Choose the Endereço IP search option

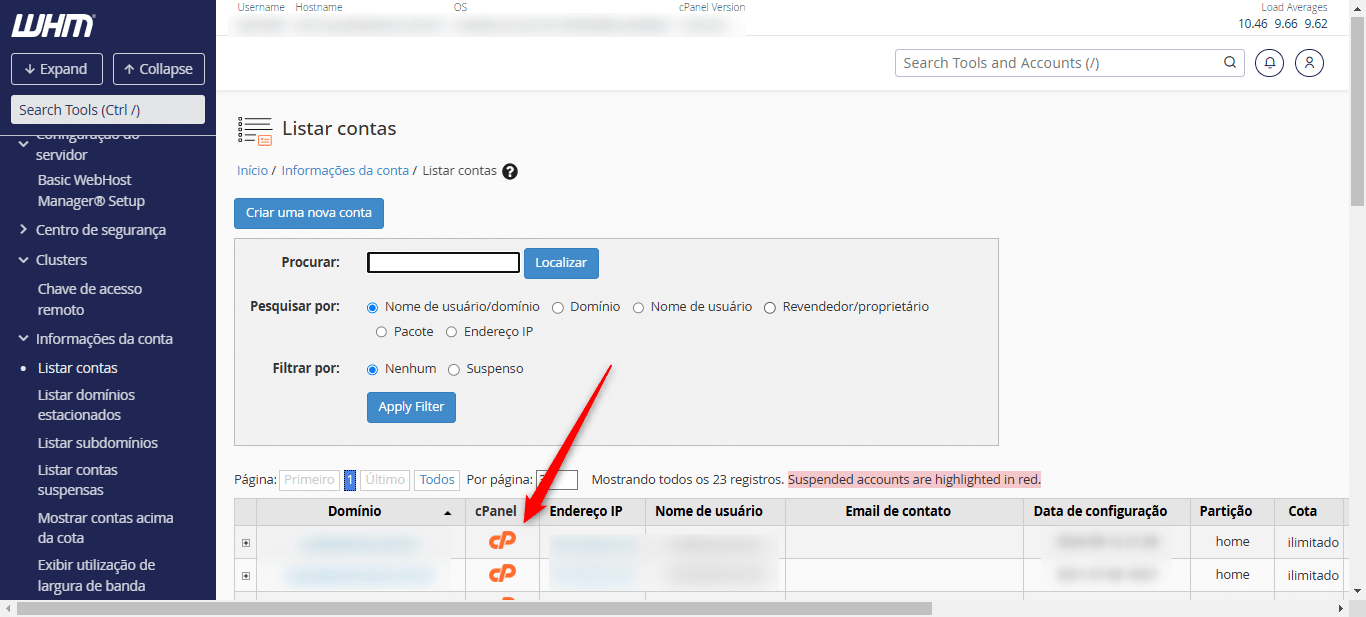[x=452, y=332]
